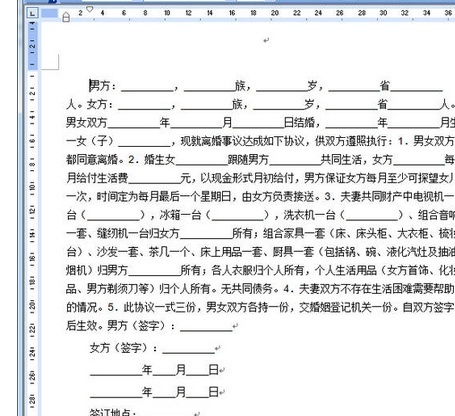Select the left indent marker on the ruler
455x416 pixels.
click(66, 17)
